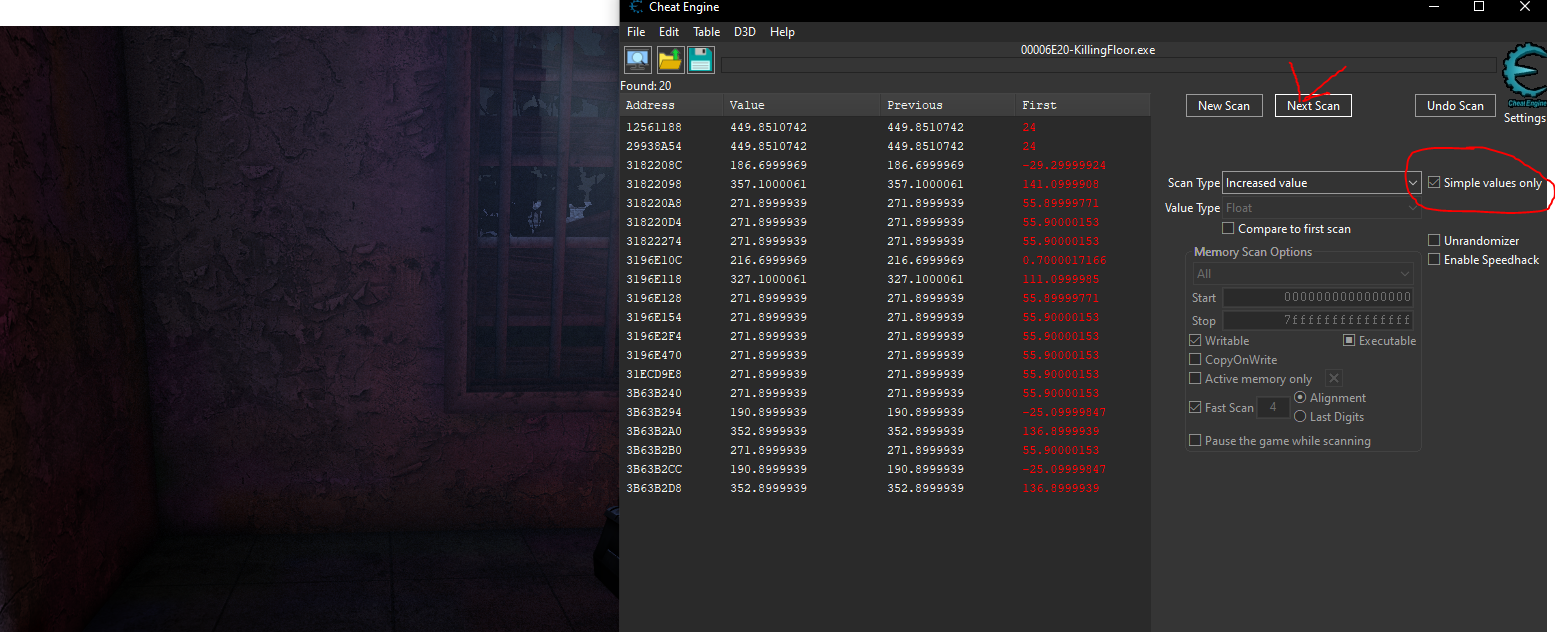The width and height of the screenshot is (1555, 632).
Task: Click the open file folder icon
Action: point(670,60)
